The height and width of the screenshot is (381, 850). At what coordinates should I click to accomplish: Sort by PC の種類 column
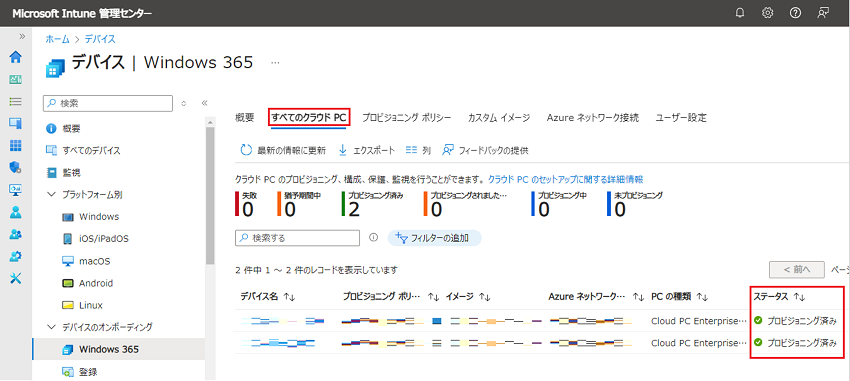click(x=680, y=296)
